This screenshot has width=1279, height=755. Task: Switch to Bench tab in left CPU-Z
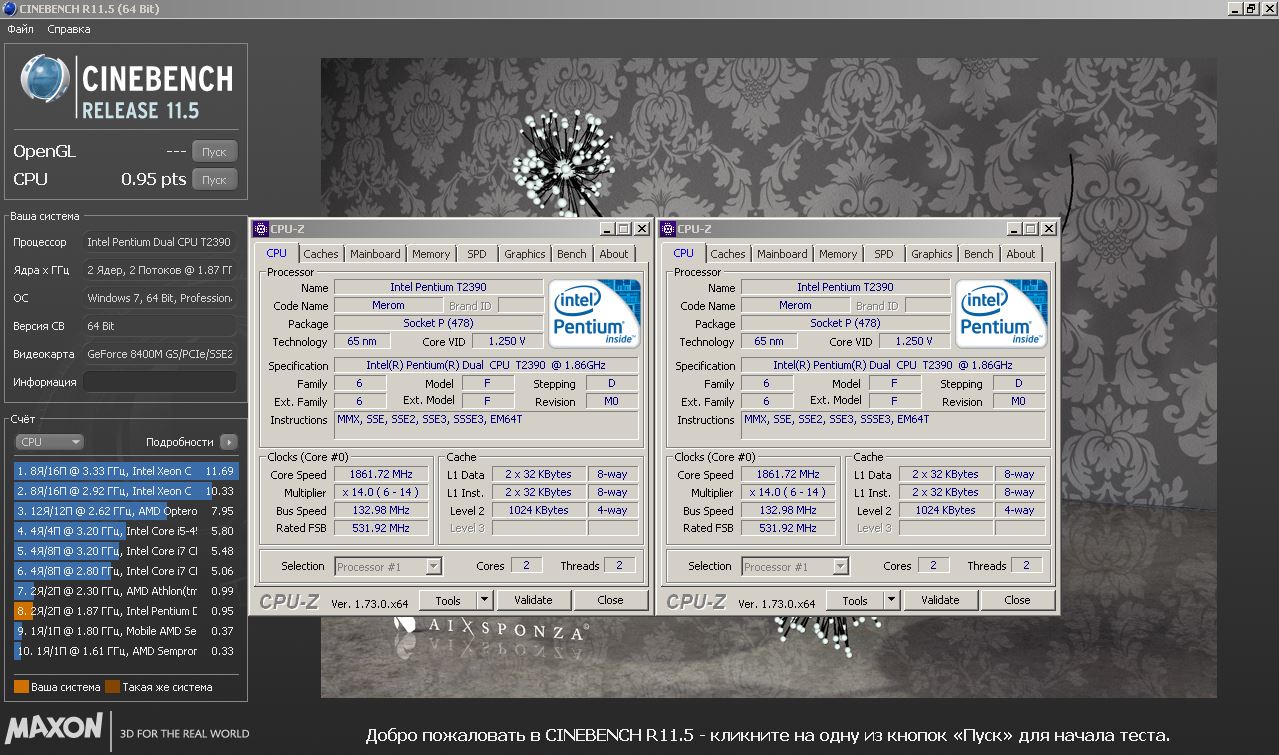(572, 254)
